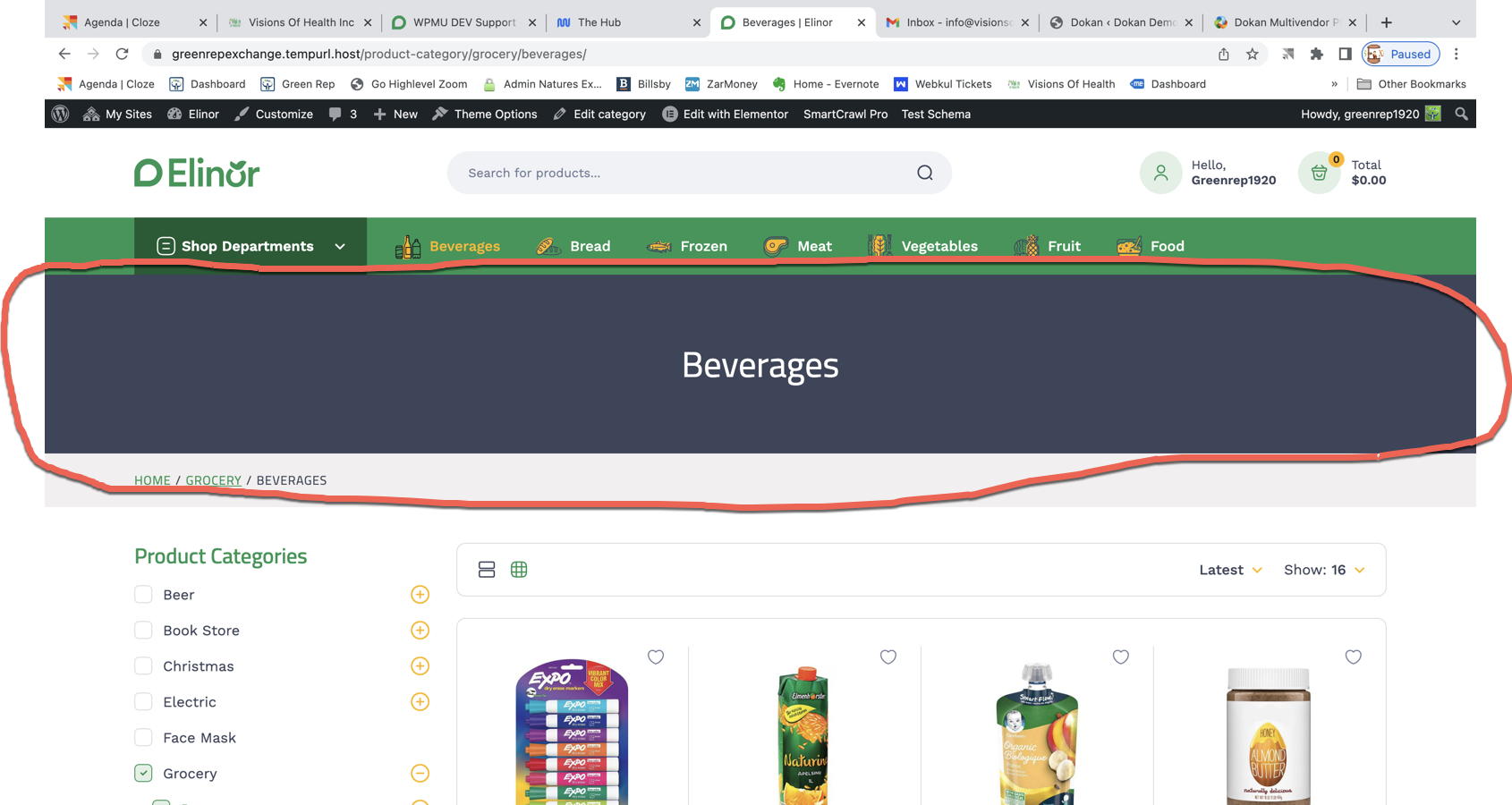Add Expo markers to wishlist heart
Image resolution: width=1512 pixels, height=805 pixels.
(656, 657)
